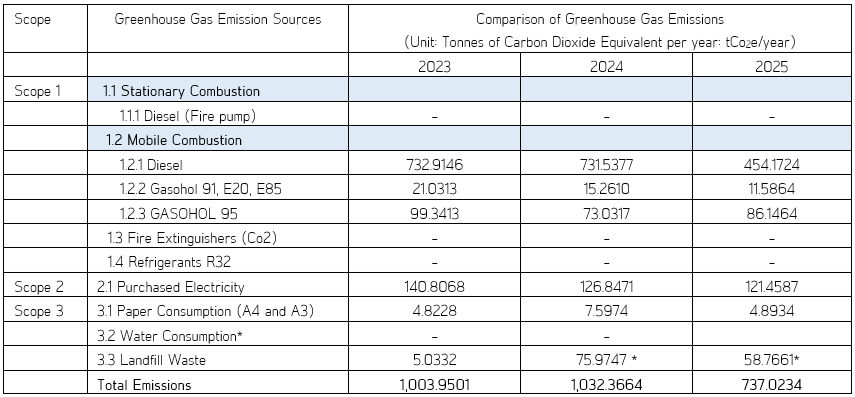Image resolution: width=855 pixels, height=397 pixels.
Task: Select the 1.4 Refrigerants R32 label
Action: (x=169, y=262)
